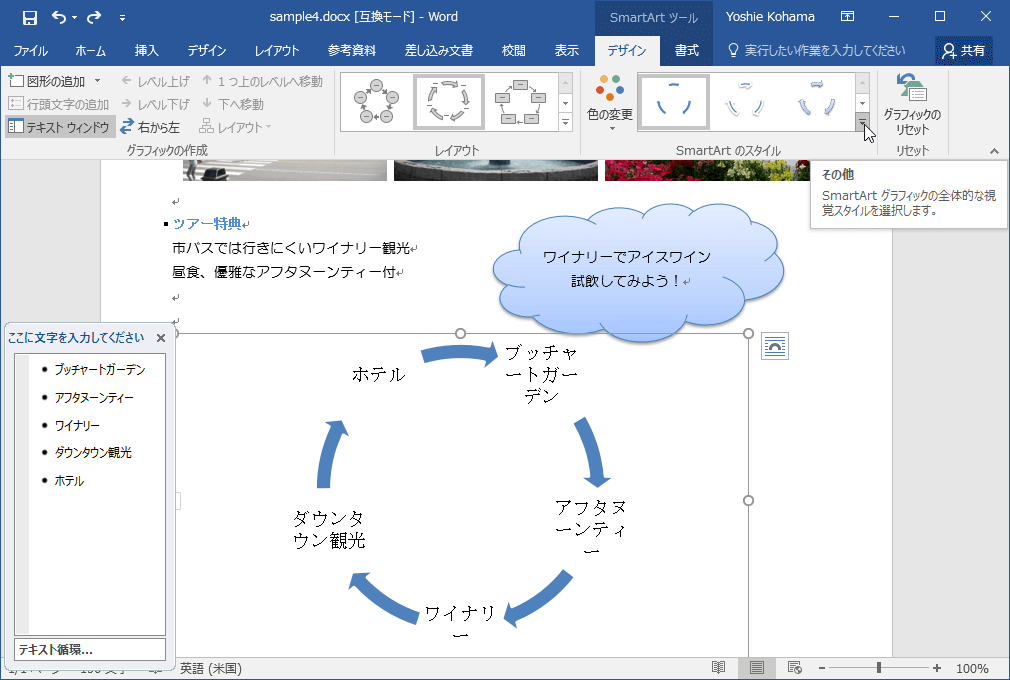Expand the SmartArt styles その他 button
Screen dimensions: 1010x680
(862, 122)
